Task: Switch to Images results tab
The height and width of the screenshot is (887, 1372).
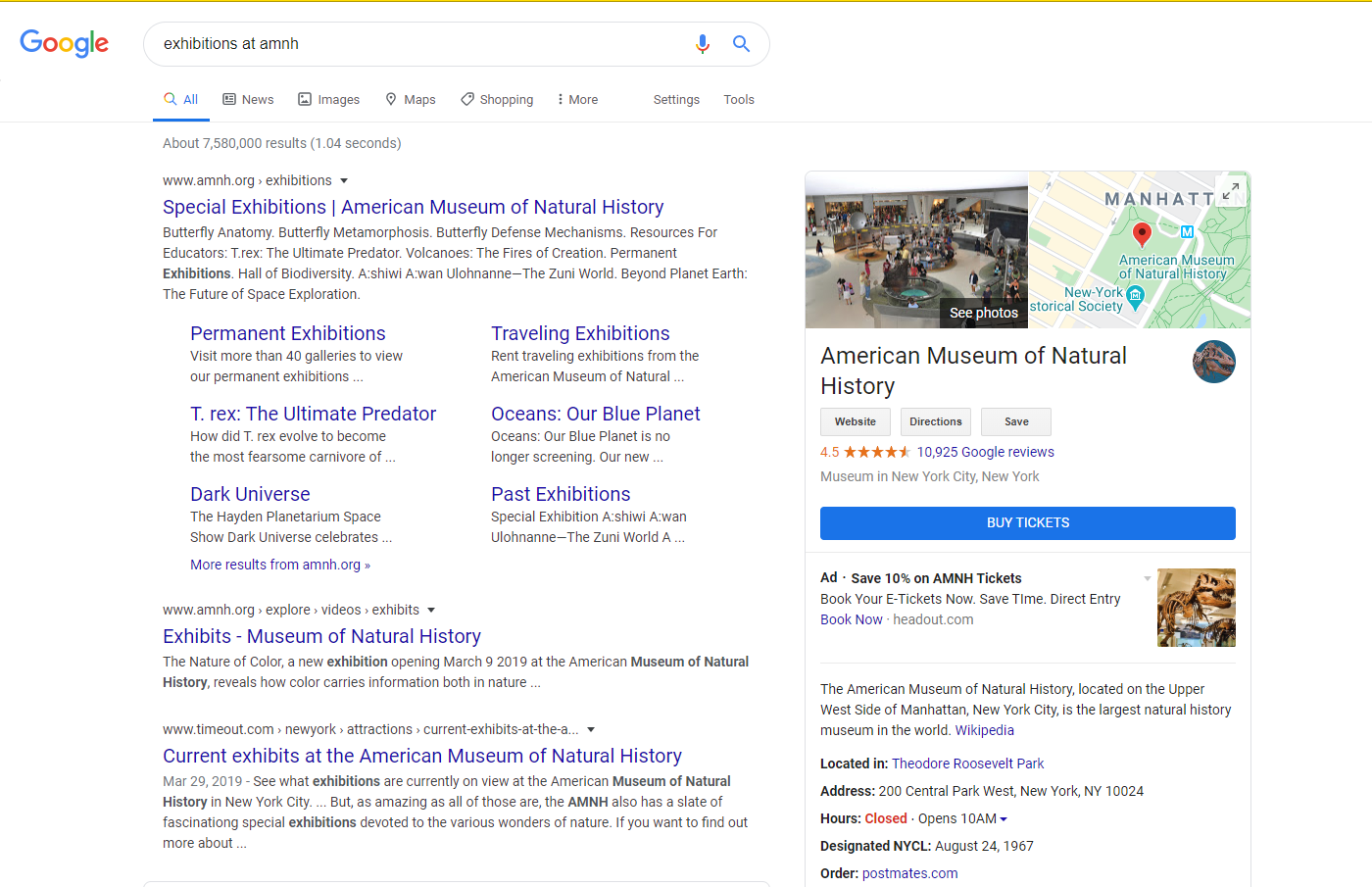Action: point(329,100)
